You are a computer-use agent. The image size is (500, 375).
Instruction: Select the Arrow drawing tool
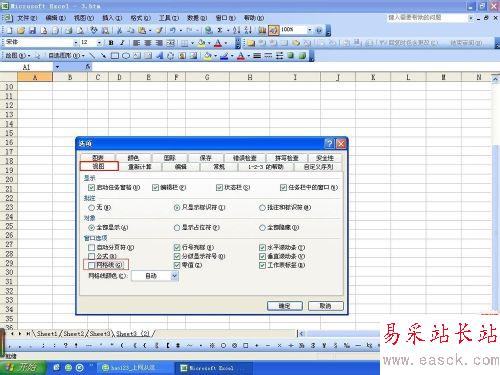point(103,56)
